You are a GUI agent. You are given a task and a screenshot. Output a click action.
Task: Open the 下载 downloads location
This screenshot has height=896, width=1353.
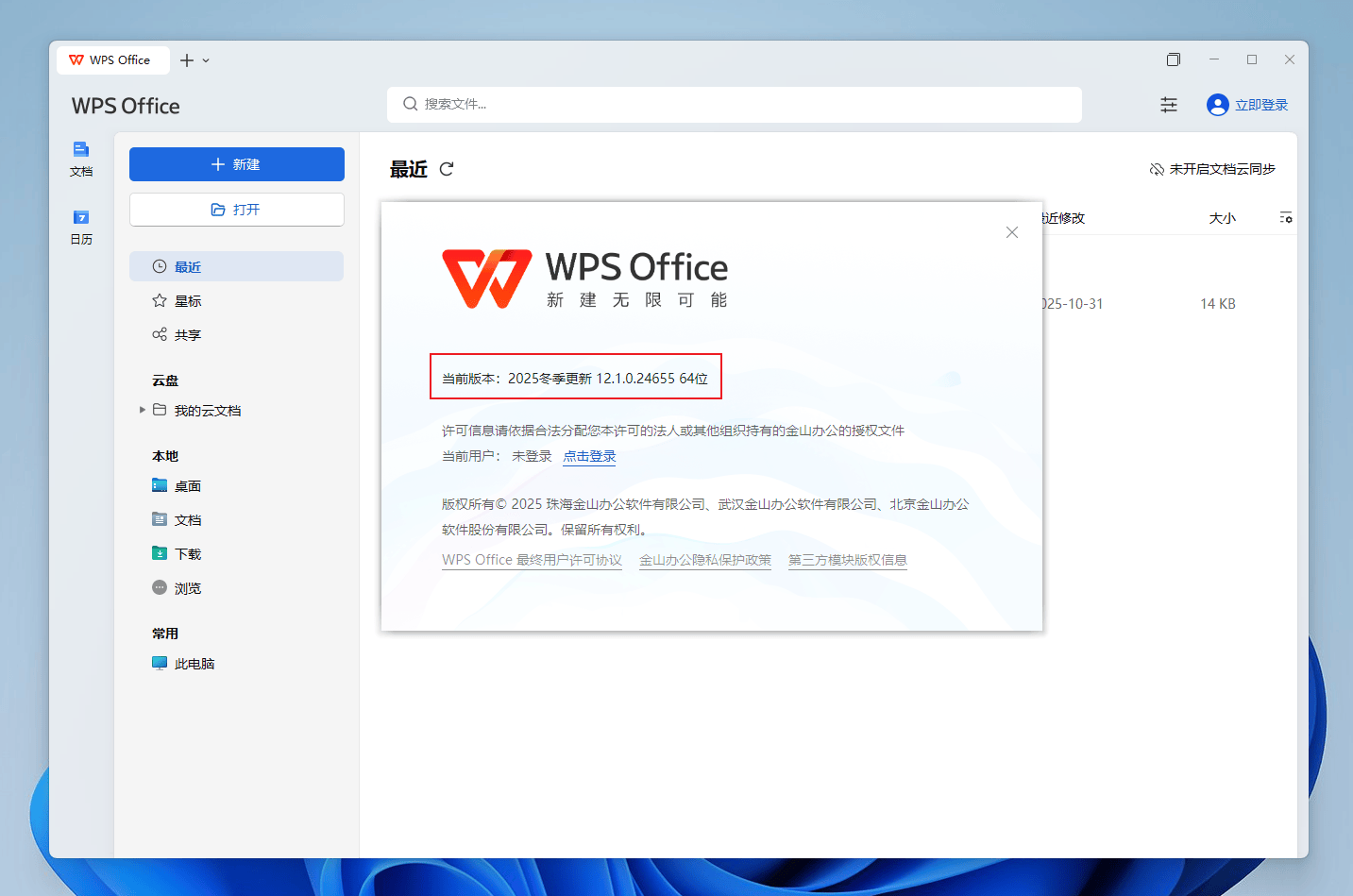tap(187, 553)
